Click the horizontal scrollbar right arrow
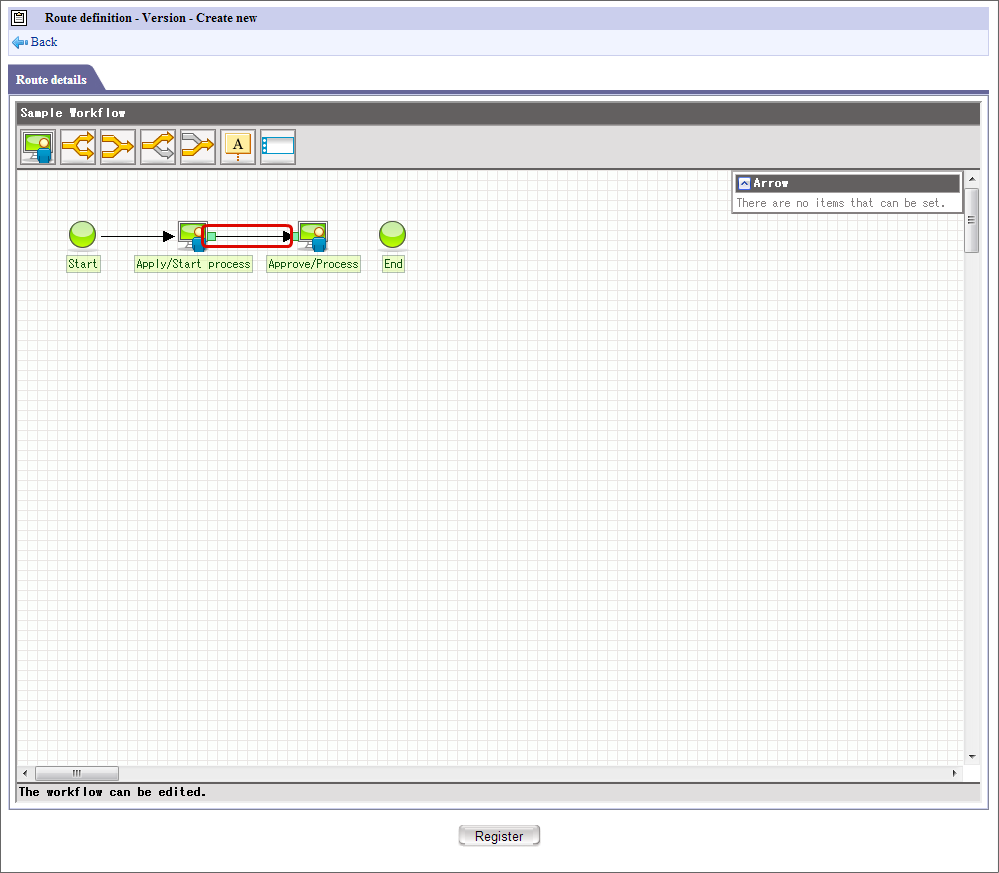The width and height of the screenshot is (999, 873). [954, 773]
